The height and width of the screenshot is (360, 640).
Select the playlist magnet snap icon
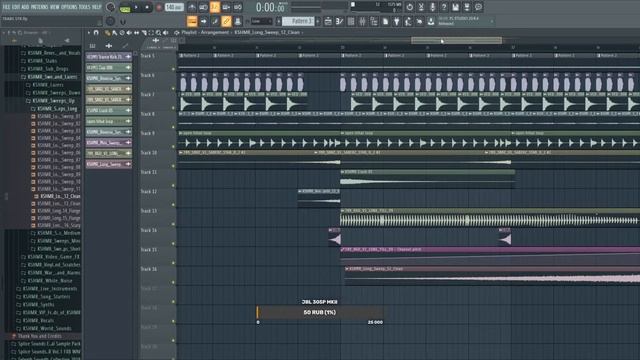(x=96, y=33)
